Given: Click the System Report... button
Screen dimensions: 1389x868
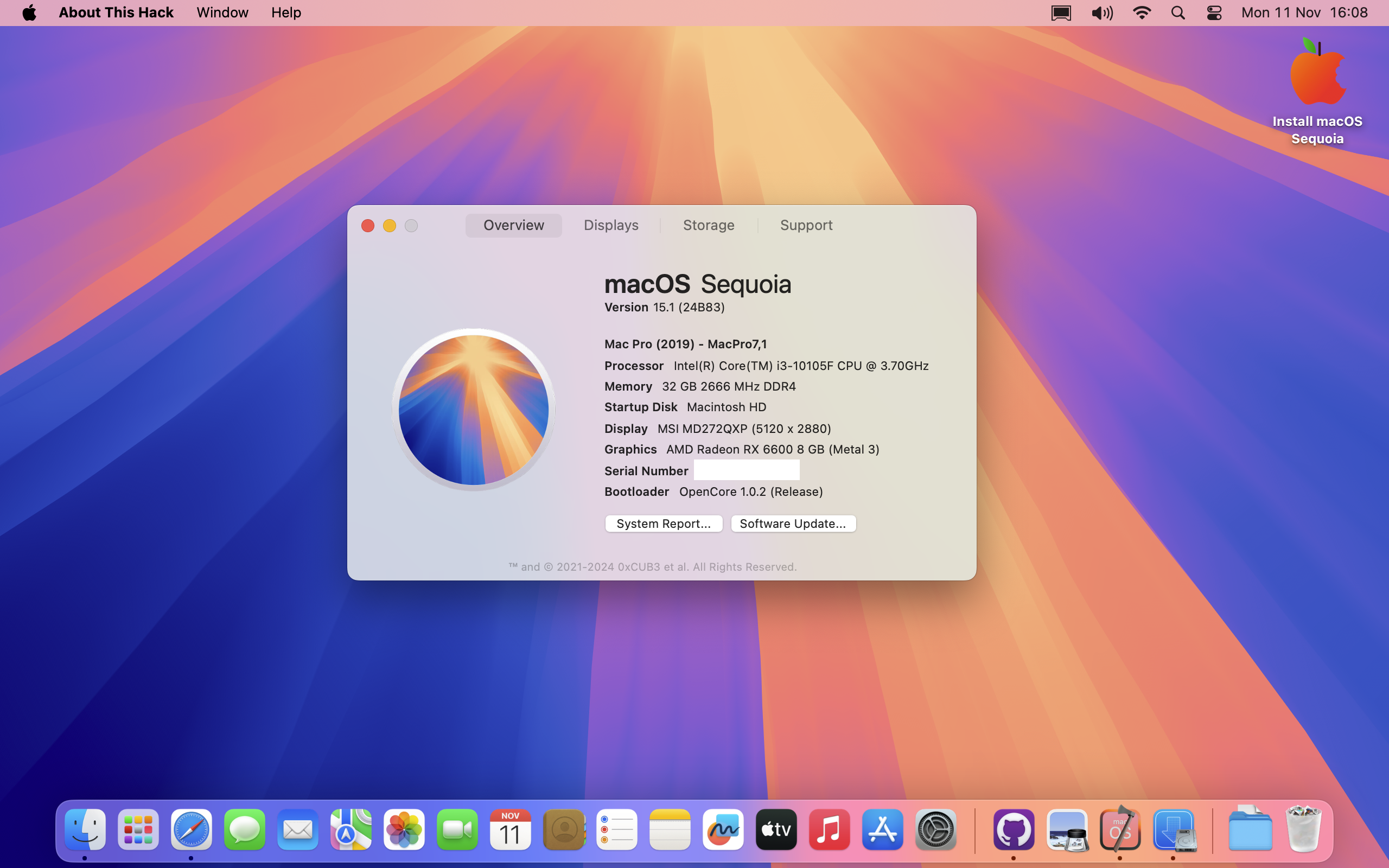Looking at the screenshot, I should point(664,524).
